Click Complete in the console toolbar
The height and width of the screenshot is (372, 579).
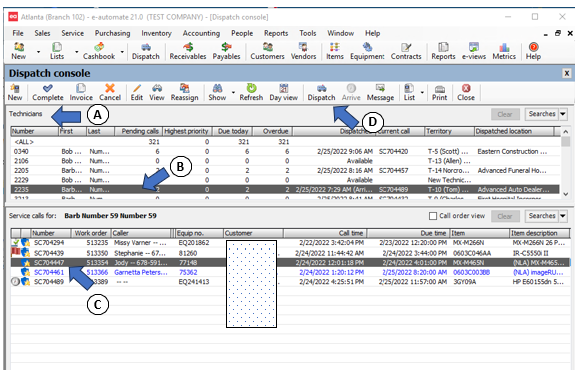tap(48, 92)
